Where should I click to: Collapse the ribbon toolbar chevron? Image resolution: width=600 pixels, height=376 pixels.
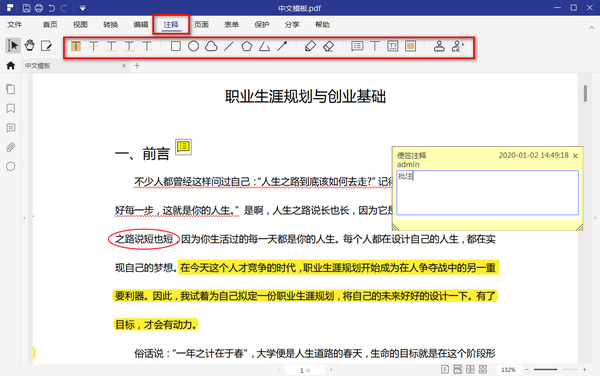point(591,27)
